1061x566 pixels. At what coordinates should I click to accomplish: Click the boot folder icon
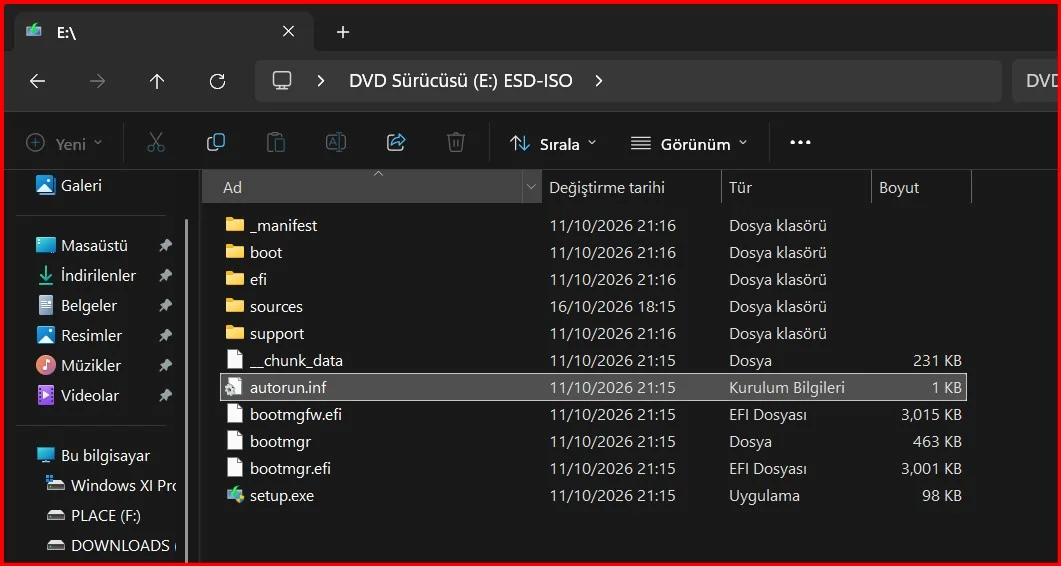[235, 252]
